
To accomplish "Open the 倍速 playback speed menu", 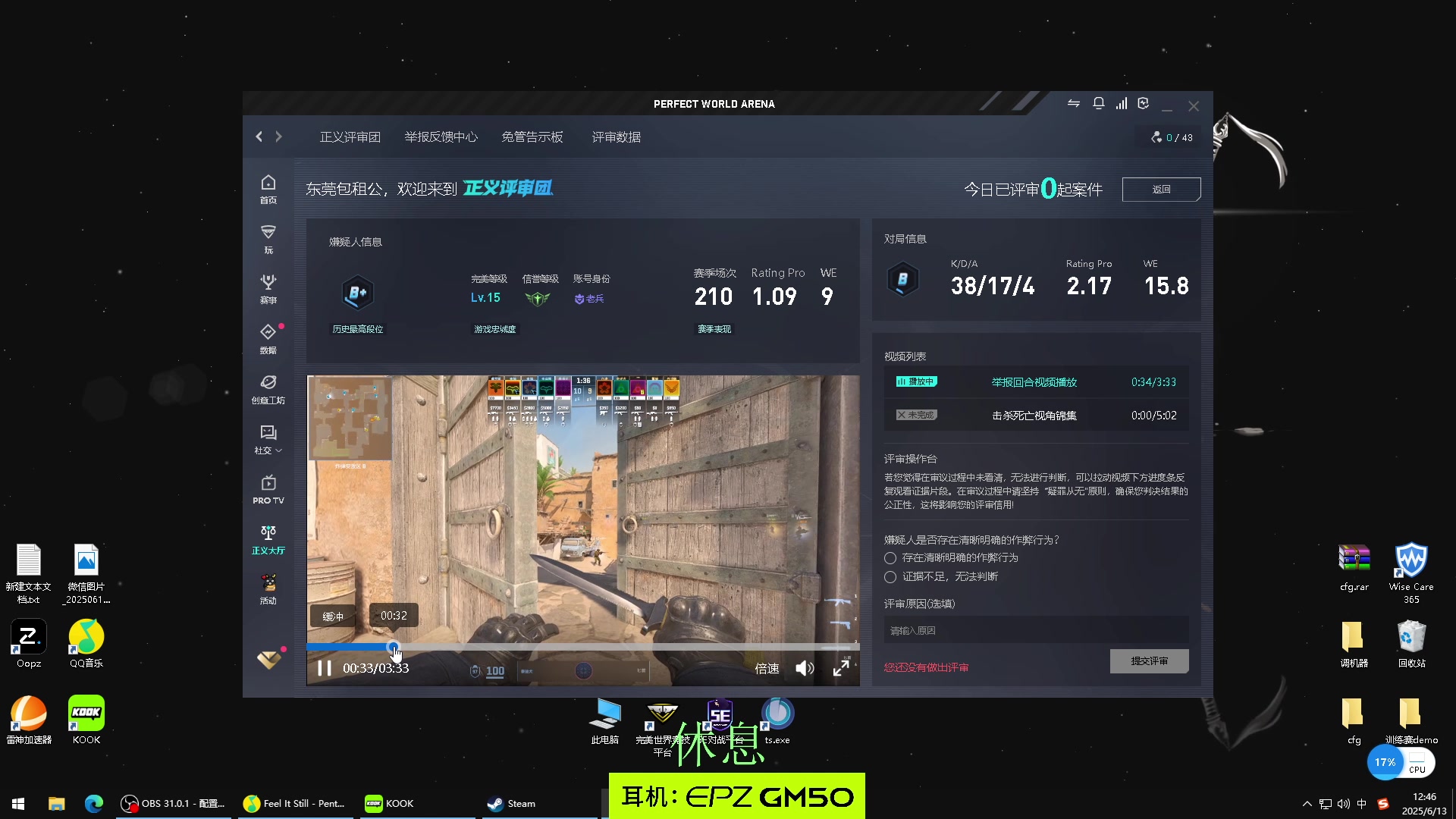I will pos(767,668).
